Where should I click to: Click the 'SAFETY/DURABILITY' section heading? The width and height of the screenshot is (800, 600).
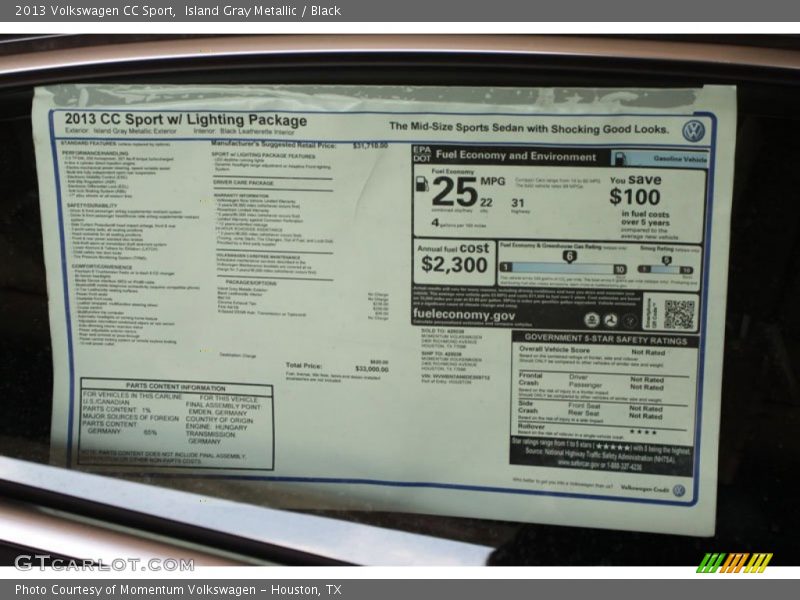tap(91, 205)
